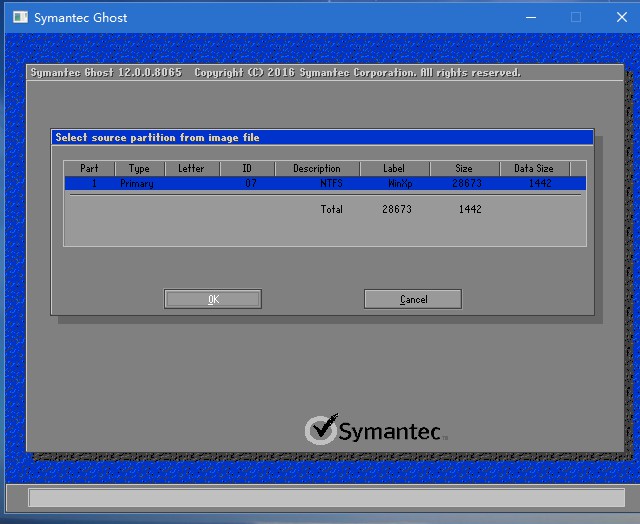This screenshot has width=640, height=524.
Task: Click the empty status bar at the bottom
Action: [326, 498]
